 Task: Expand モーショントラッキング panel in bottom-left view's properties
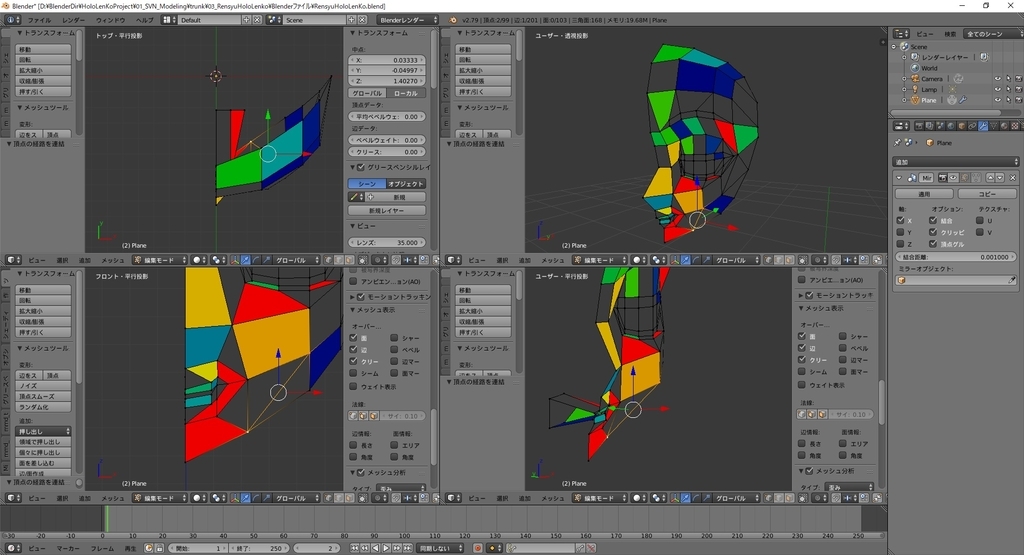click(353, 296)
